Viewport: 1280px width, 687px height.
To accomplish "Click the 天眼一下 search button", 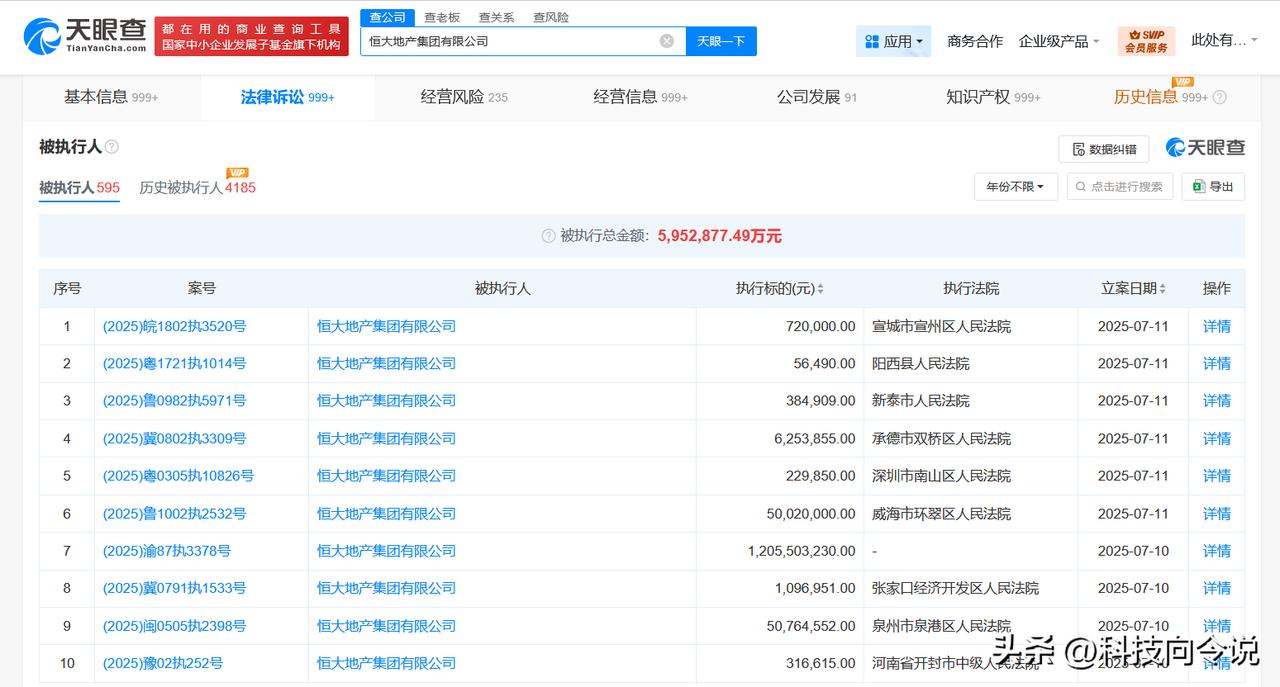I will click(x=721, y=41).
